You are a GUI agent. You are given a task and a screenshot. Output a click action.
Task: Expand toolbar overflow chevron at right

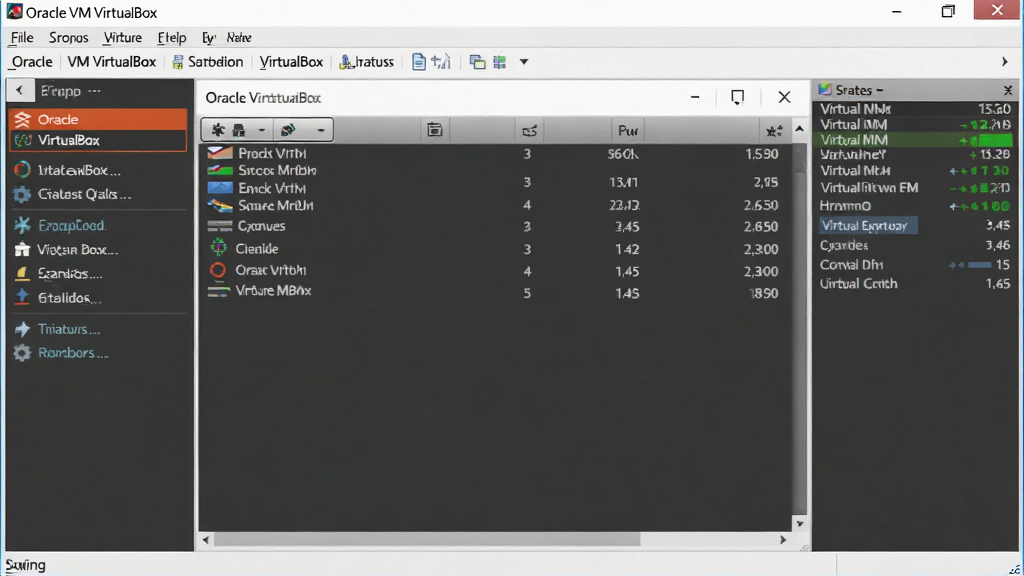(1004, 62)
